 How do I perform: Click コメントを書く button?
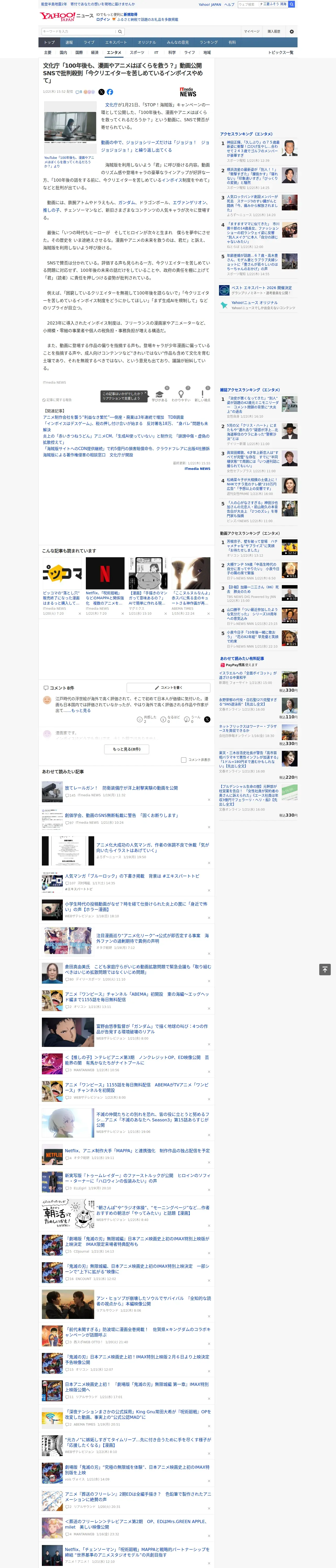168,687
